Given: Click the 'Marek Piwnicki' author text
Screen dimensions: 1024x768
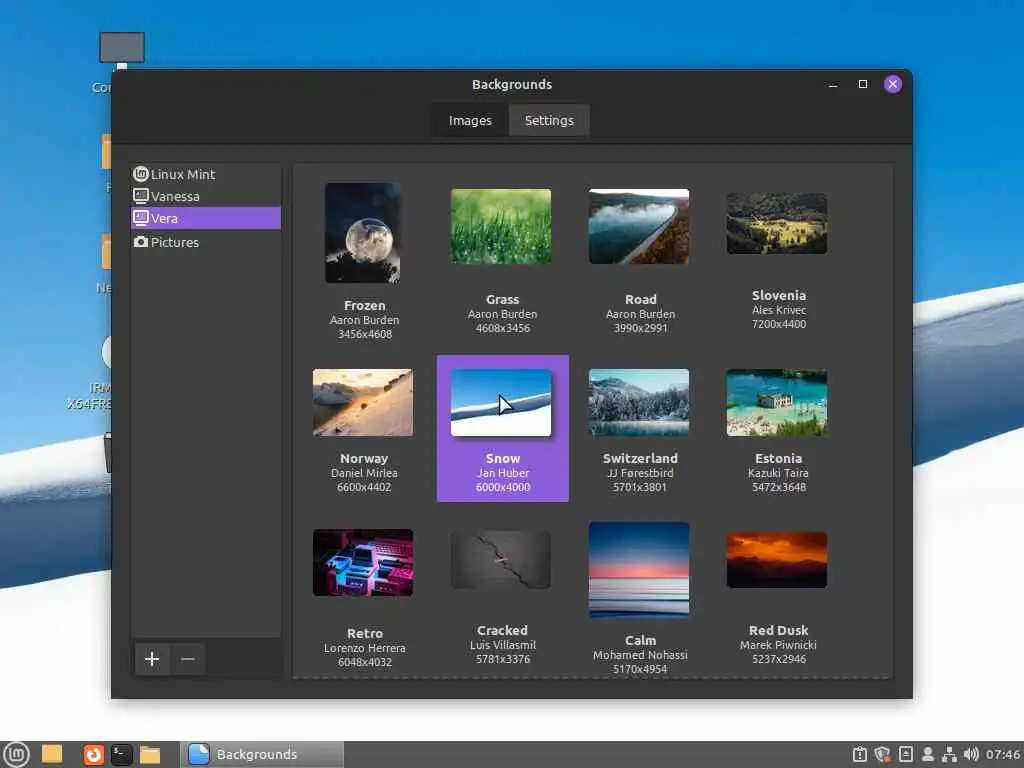Looking at the screenshot, I should pyautogui.click(x=778, y=645).
